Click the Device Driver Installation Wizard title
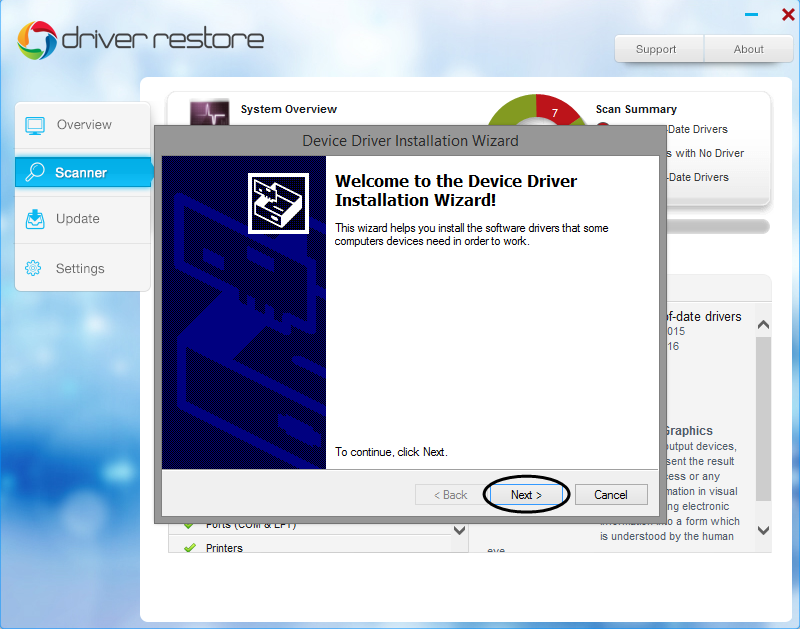Image resolution: width=800 pixels, height=629 pixels. (410, 141)
